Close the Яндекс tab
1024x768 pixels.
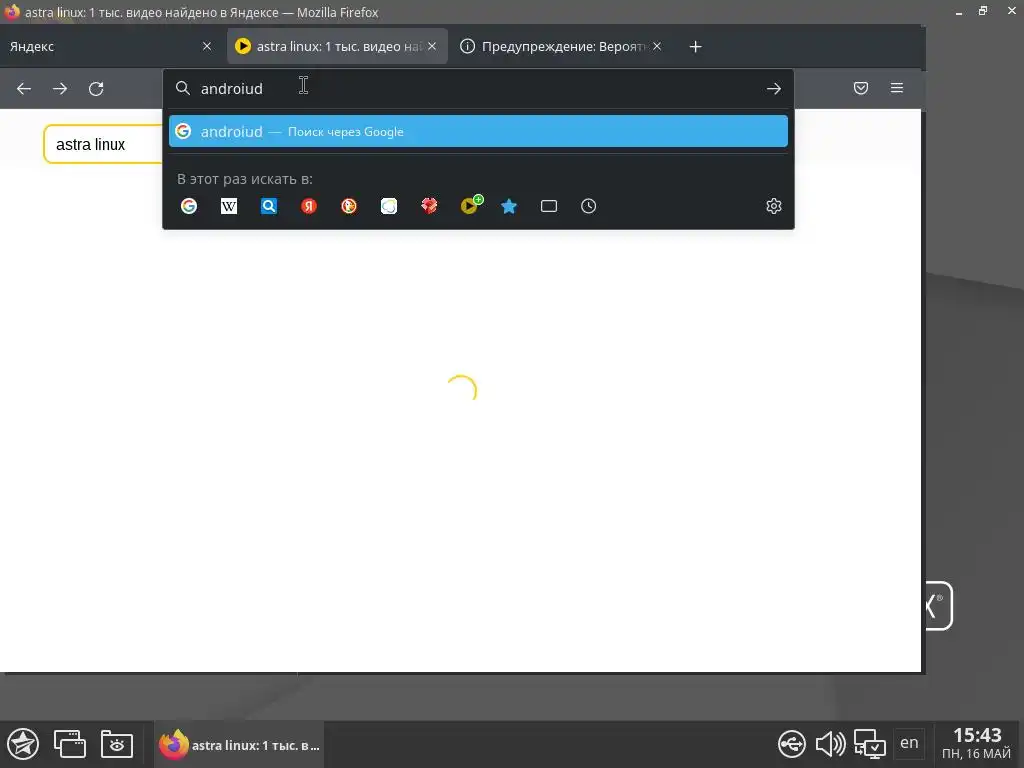point(207,46)
